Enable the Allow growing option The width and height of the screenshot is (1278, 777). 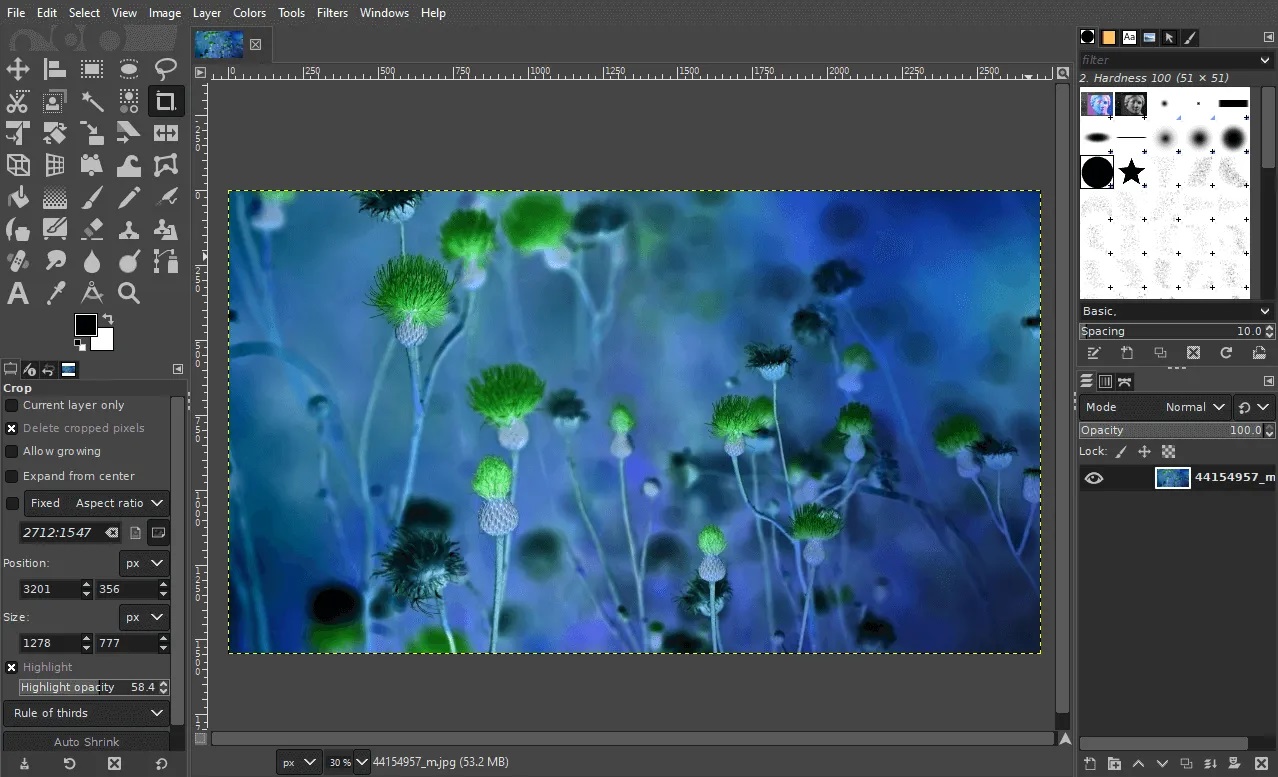tap(11, 451)
